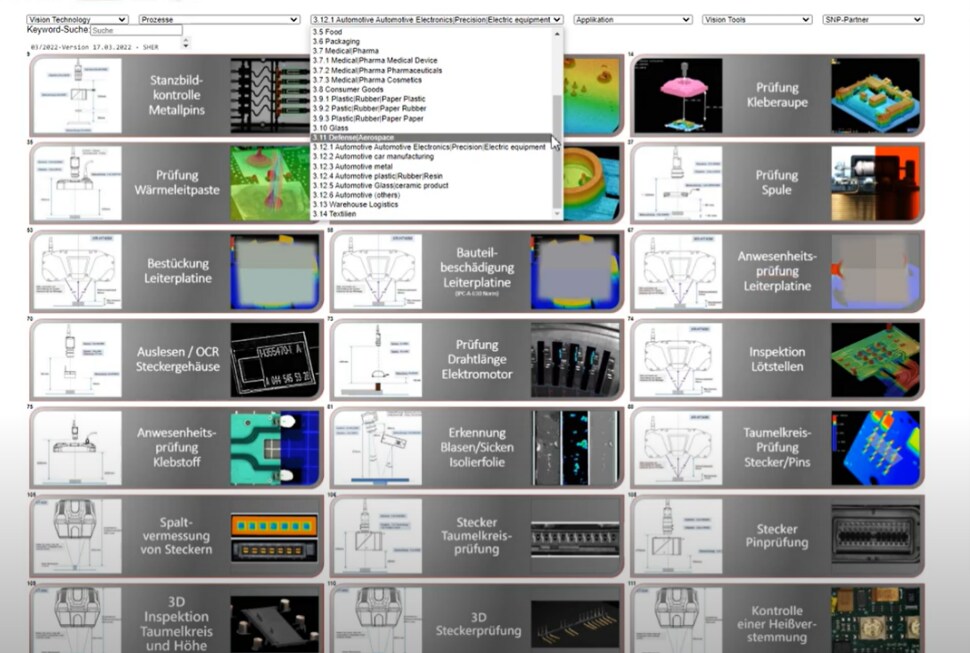Open the Stecker Pinprüfung tile
This screenshot has width=970, height=653.
click(776, 536)
